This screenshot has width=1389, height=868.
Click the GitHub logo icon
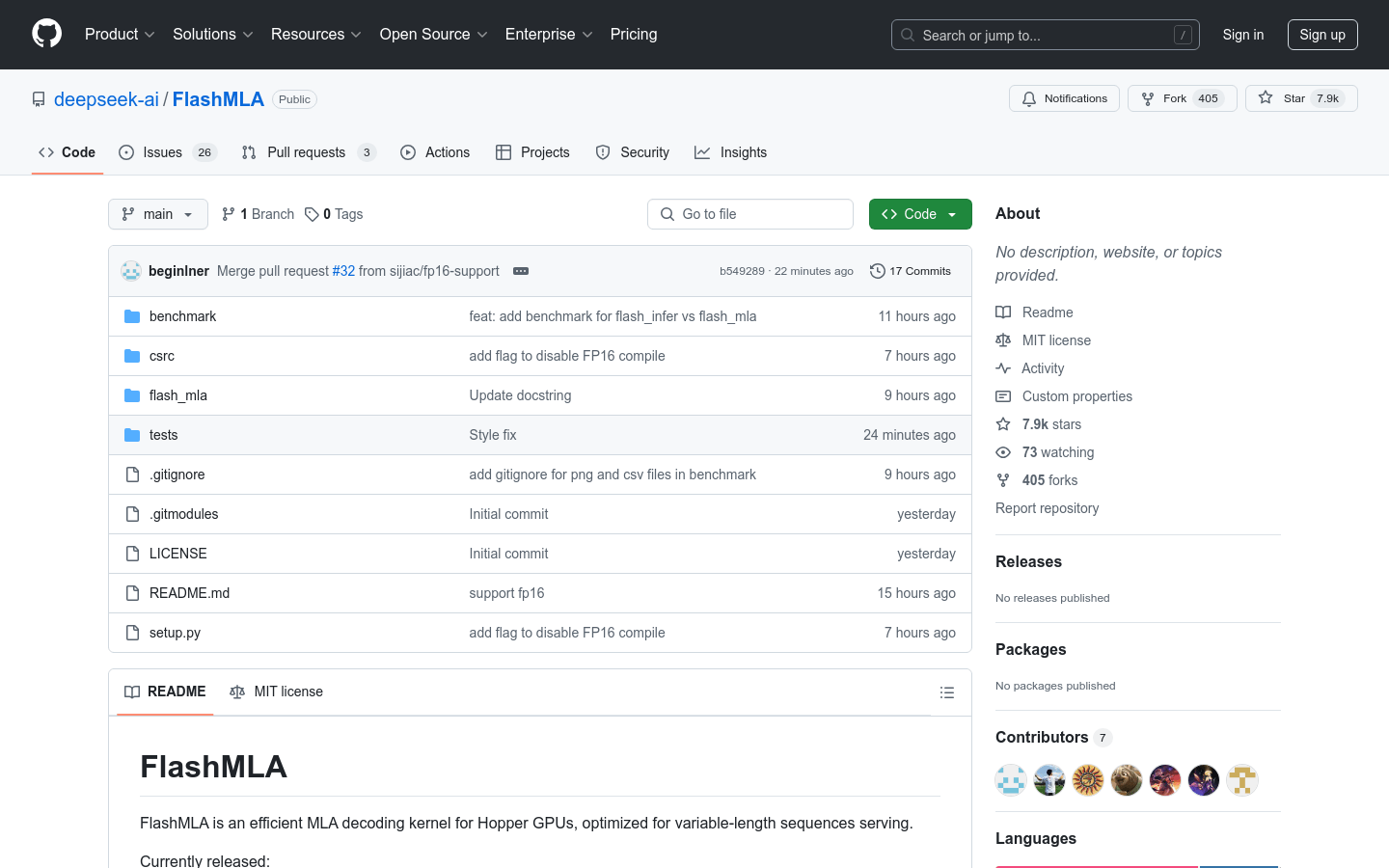point(46,34)
